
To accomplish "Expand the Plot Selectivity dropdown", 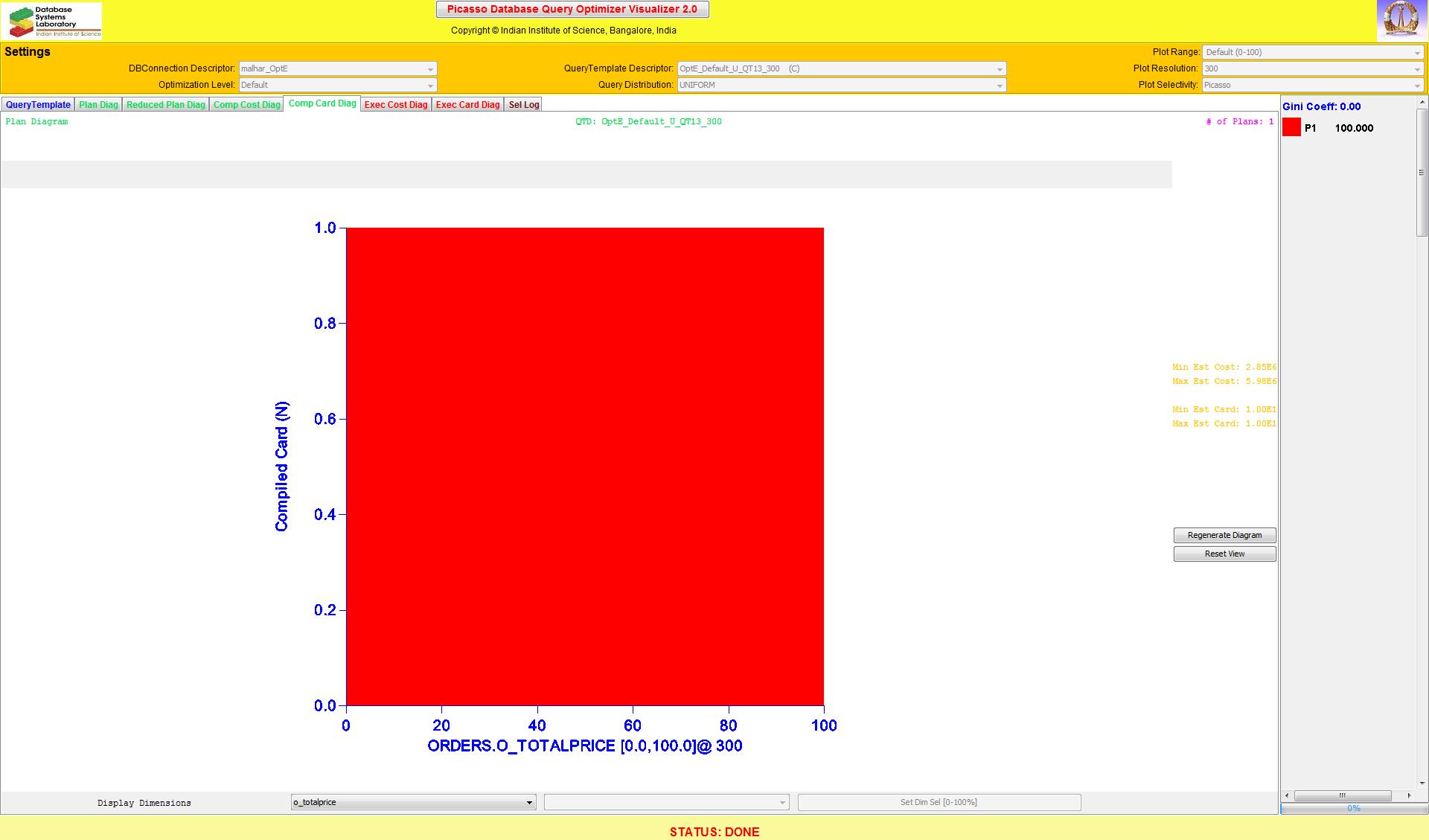I will (x=1312, y=85).
